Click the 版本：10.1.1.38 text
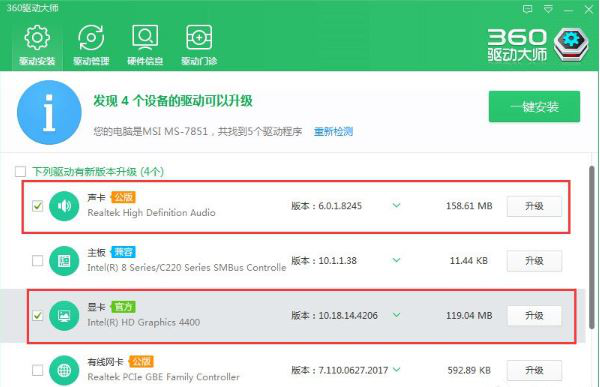Screen dimensions: 600x387 tap(324, 261)
